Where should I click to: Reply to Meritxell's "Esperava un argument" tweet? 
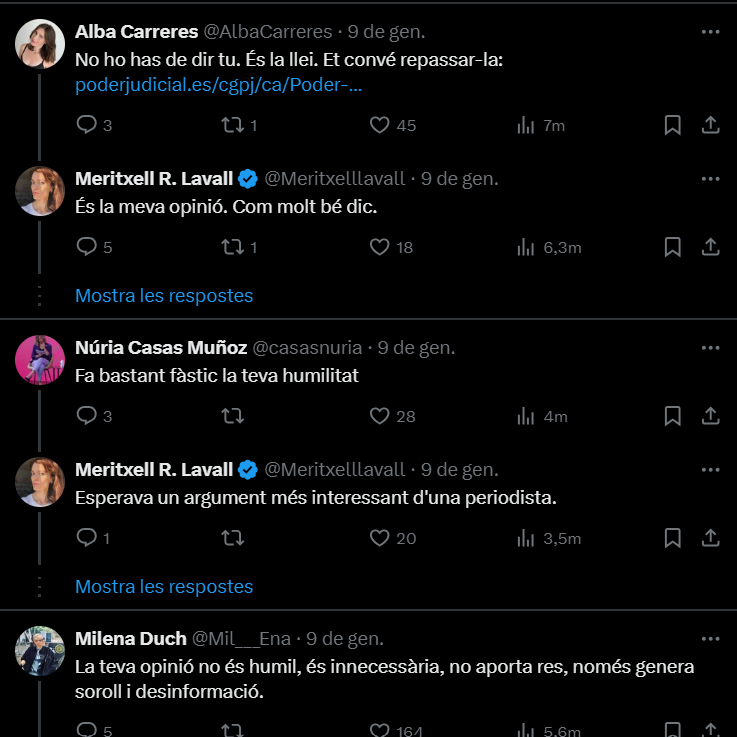point(87,538)
